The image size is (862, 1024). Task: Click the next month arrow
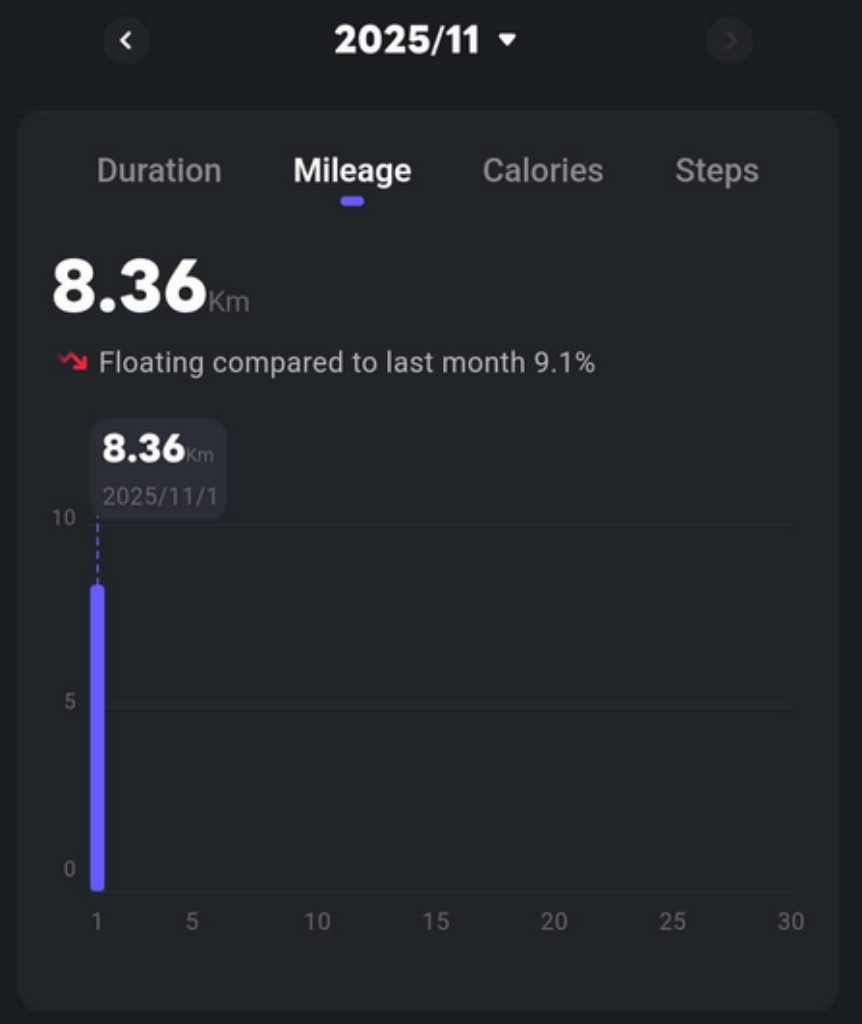pos(730,41)
